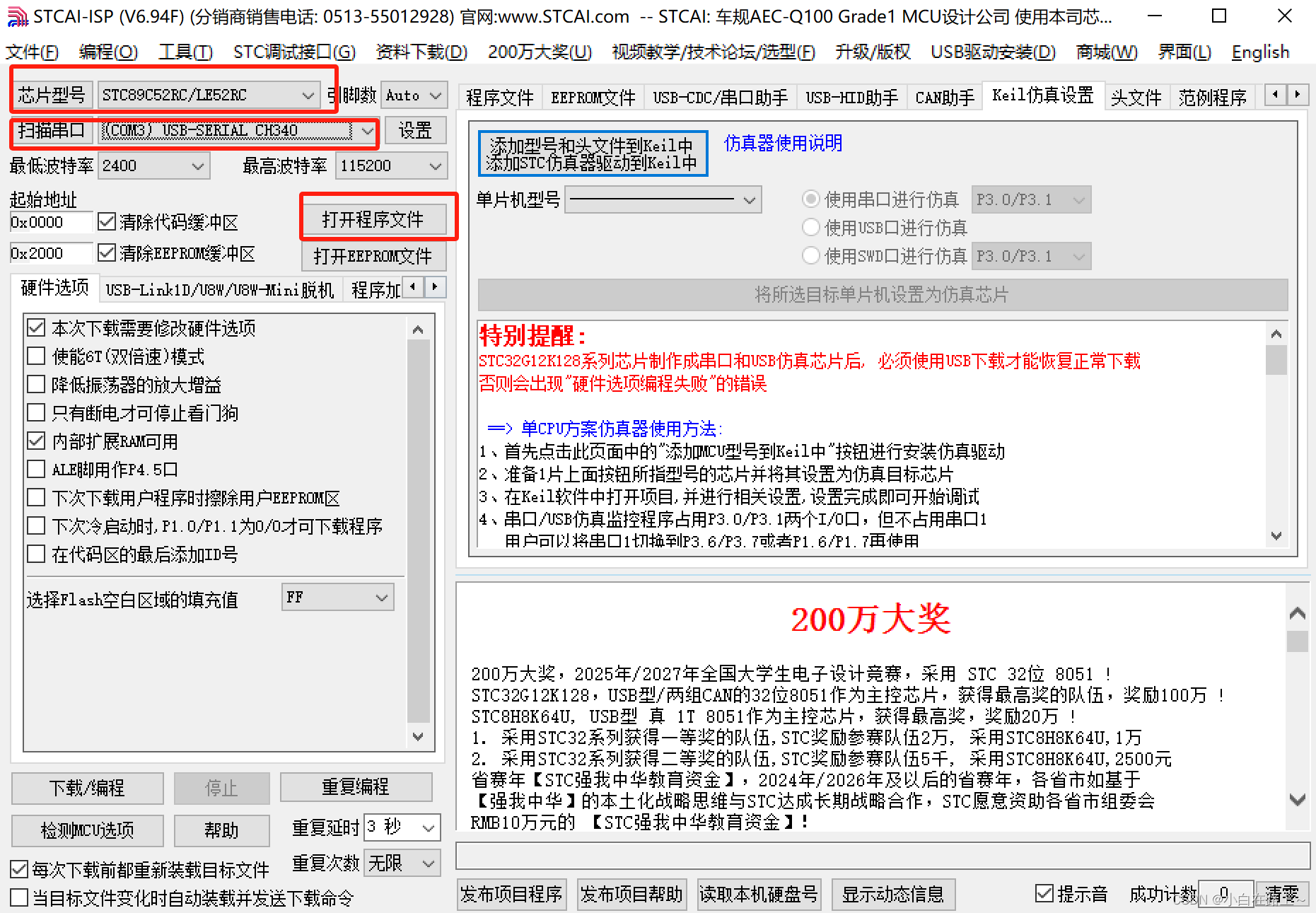Switch to USB-CDC/串口助手 tab
The image size is (1316, 913).
(x=720, y=98)
